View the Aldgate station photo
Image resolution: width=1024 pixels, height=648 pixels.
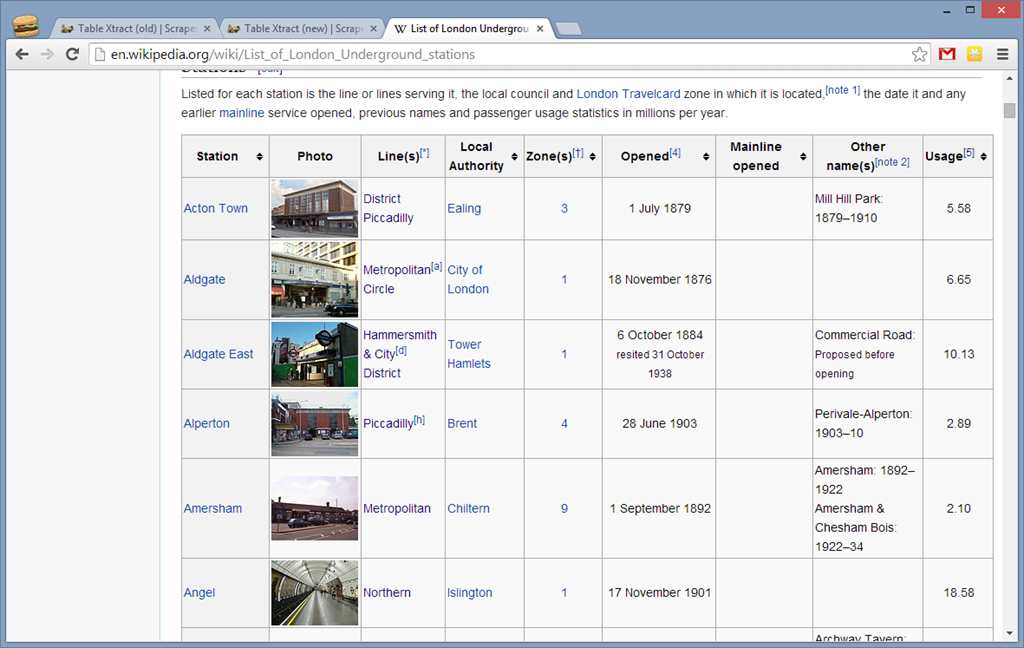point(315,280)
